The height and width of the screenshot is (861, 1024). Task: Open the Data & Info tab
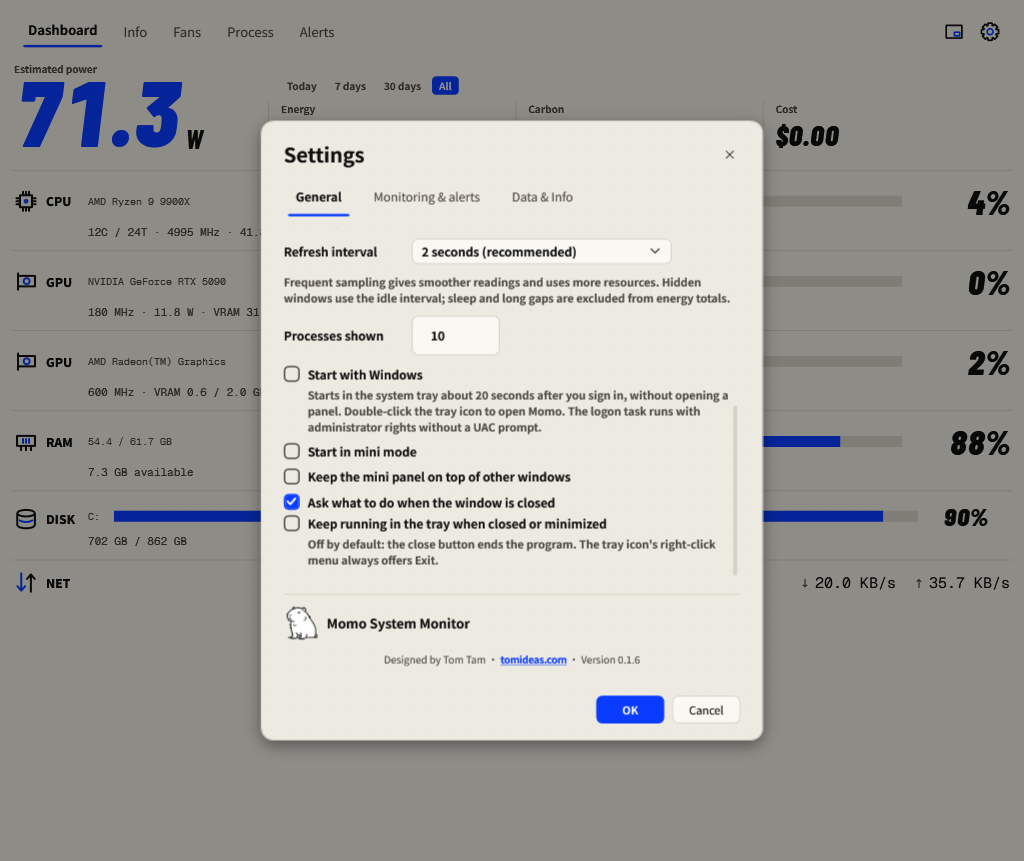pyautogui.click(x=542, y=197)
